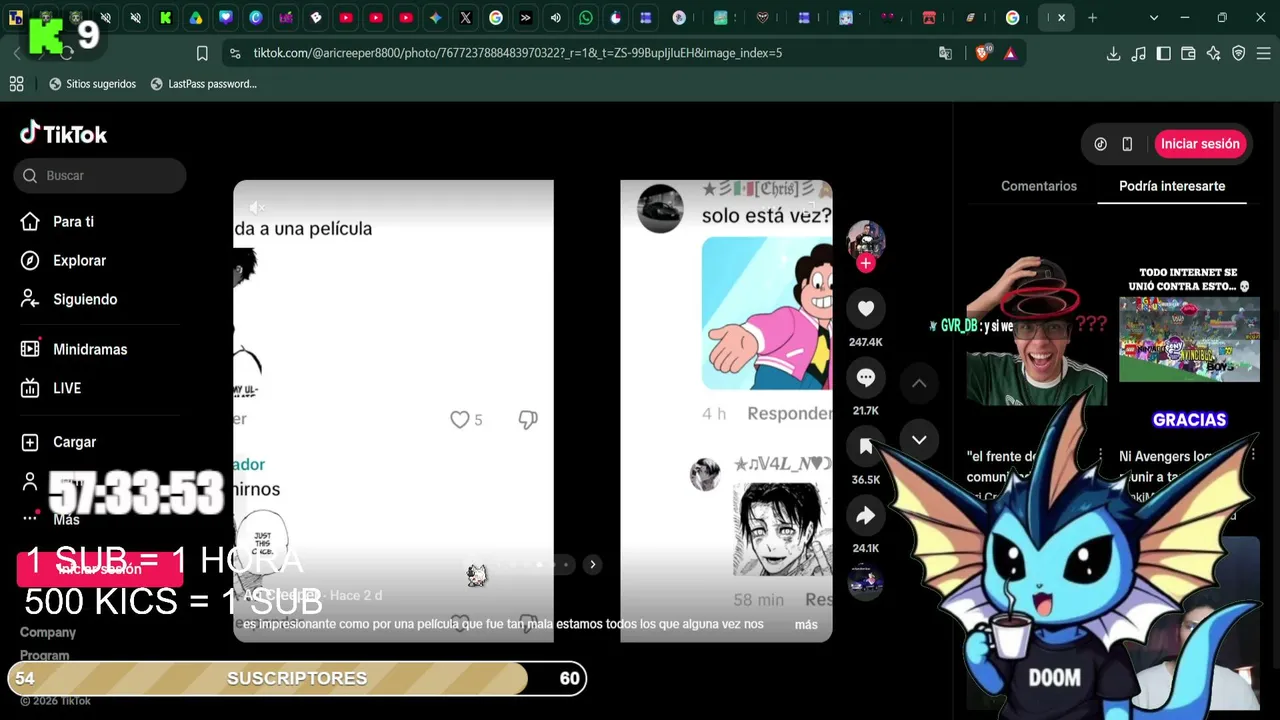1280x720 pixels.
Task: Open the spinning sound disc
Action: click(x=866, y=581)
